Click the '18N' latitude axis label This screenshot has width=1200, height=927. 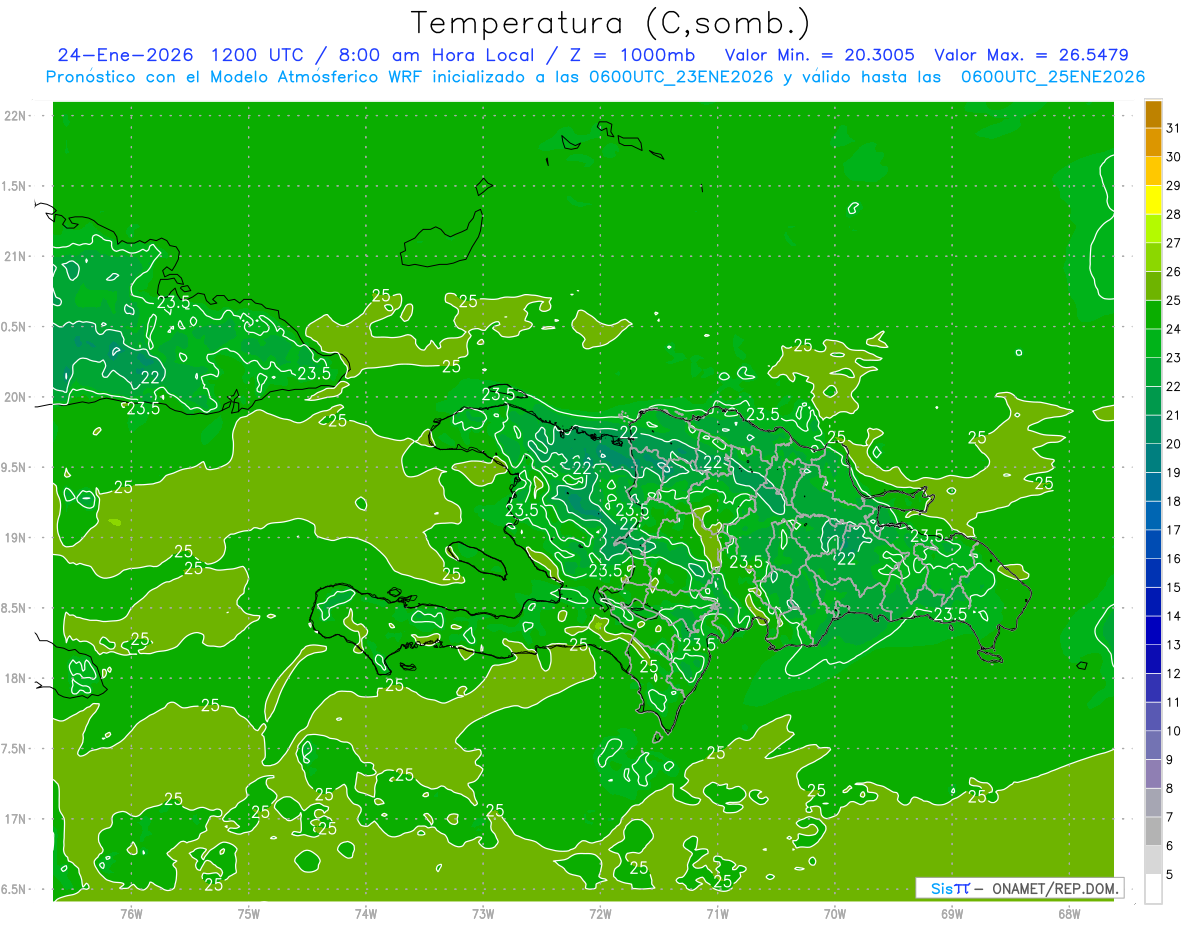tap(15, 679)
